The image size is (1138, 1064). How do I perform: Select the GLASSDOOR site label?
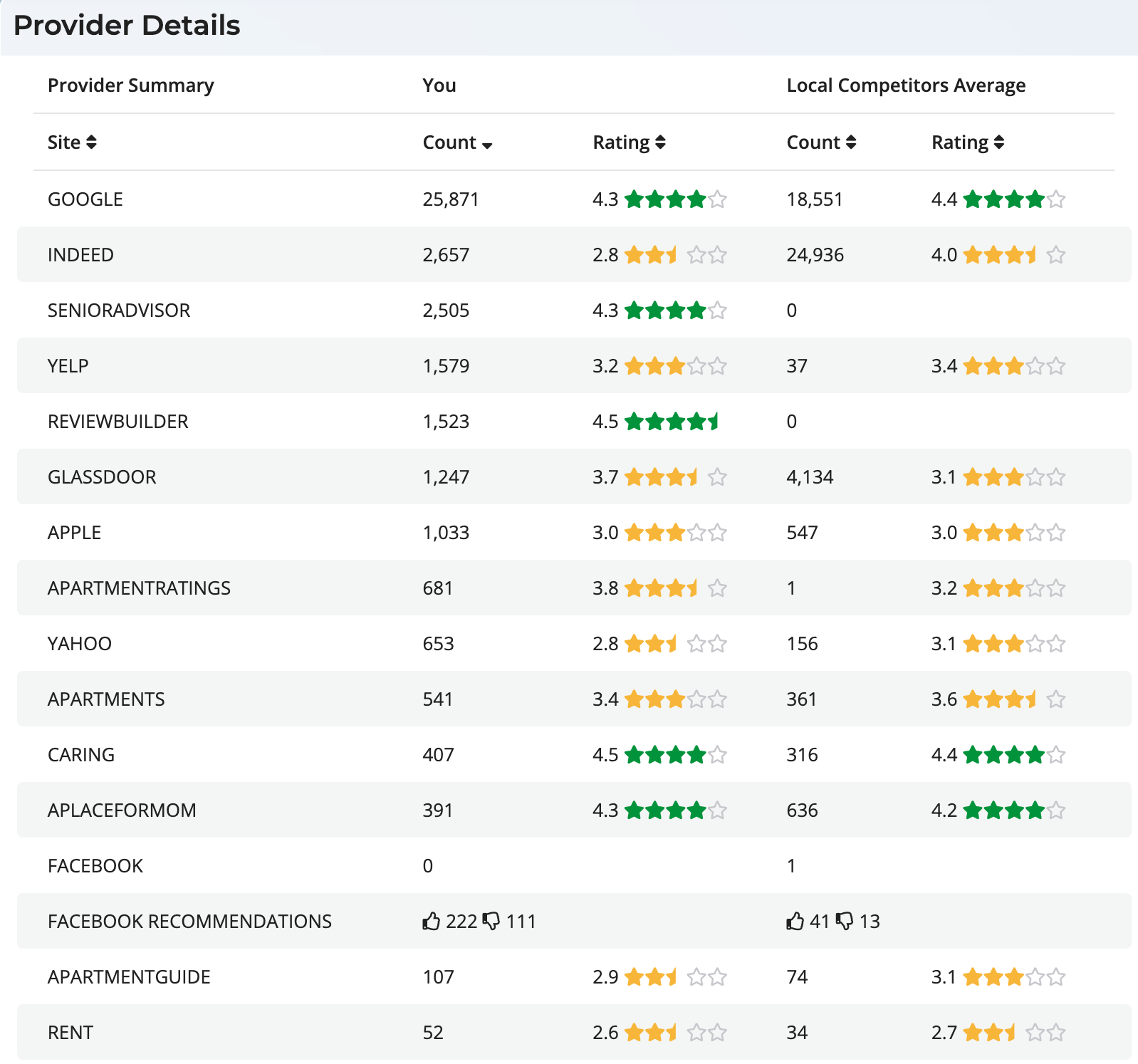102,477
